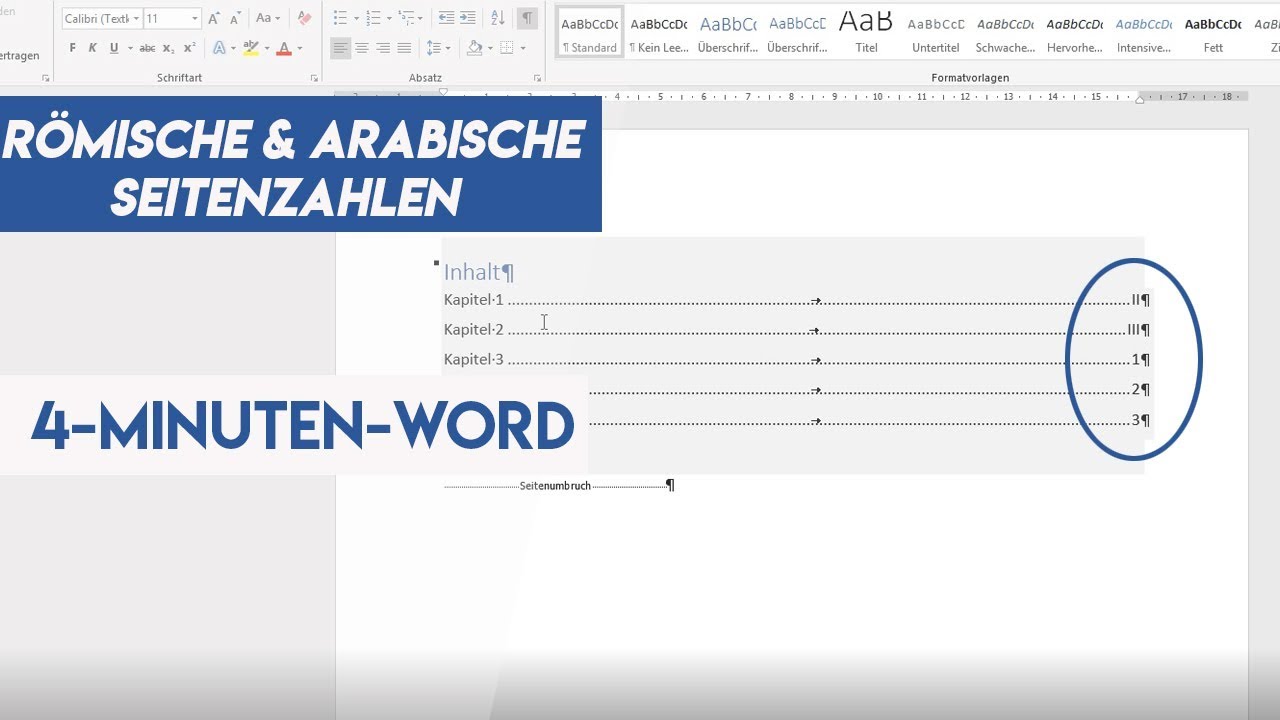This screenshot has width=1280, height=720.
Task: Apply the Kein Leerraum style
Action: (659, 33)
